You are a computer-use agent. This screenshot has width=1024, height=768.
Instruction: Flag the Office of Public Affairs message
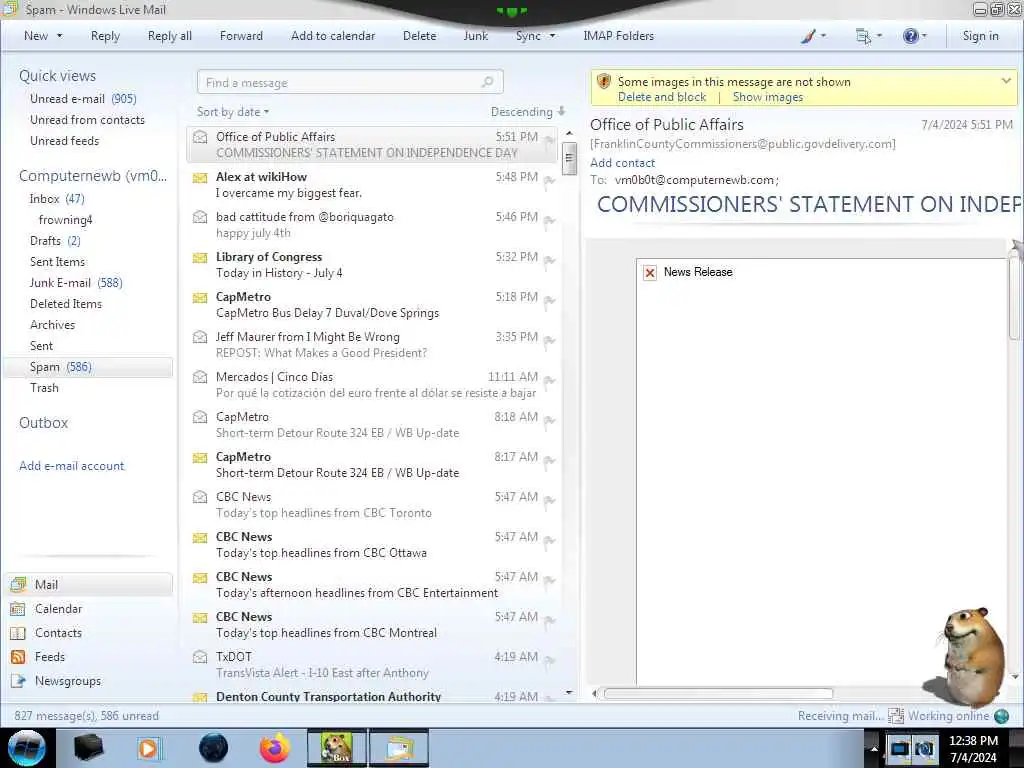550,142
